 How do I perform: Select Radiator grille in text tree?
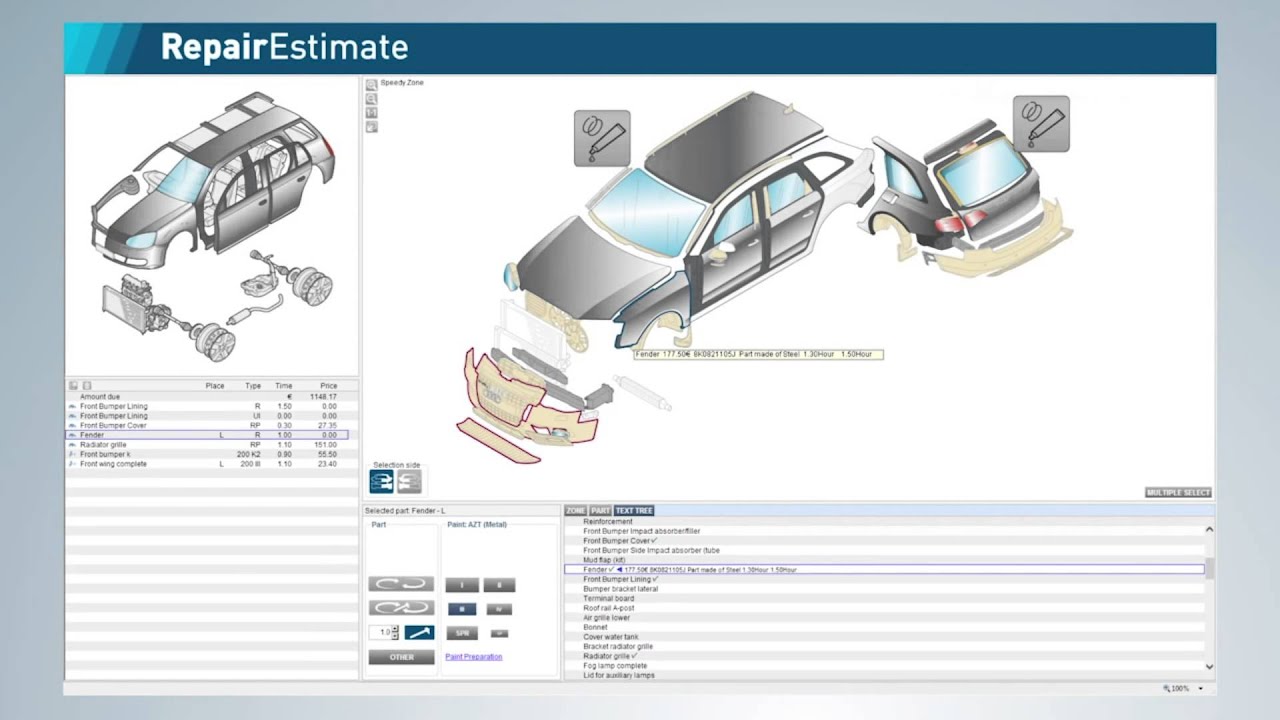tap(611, 656)
